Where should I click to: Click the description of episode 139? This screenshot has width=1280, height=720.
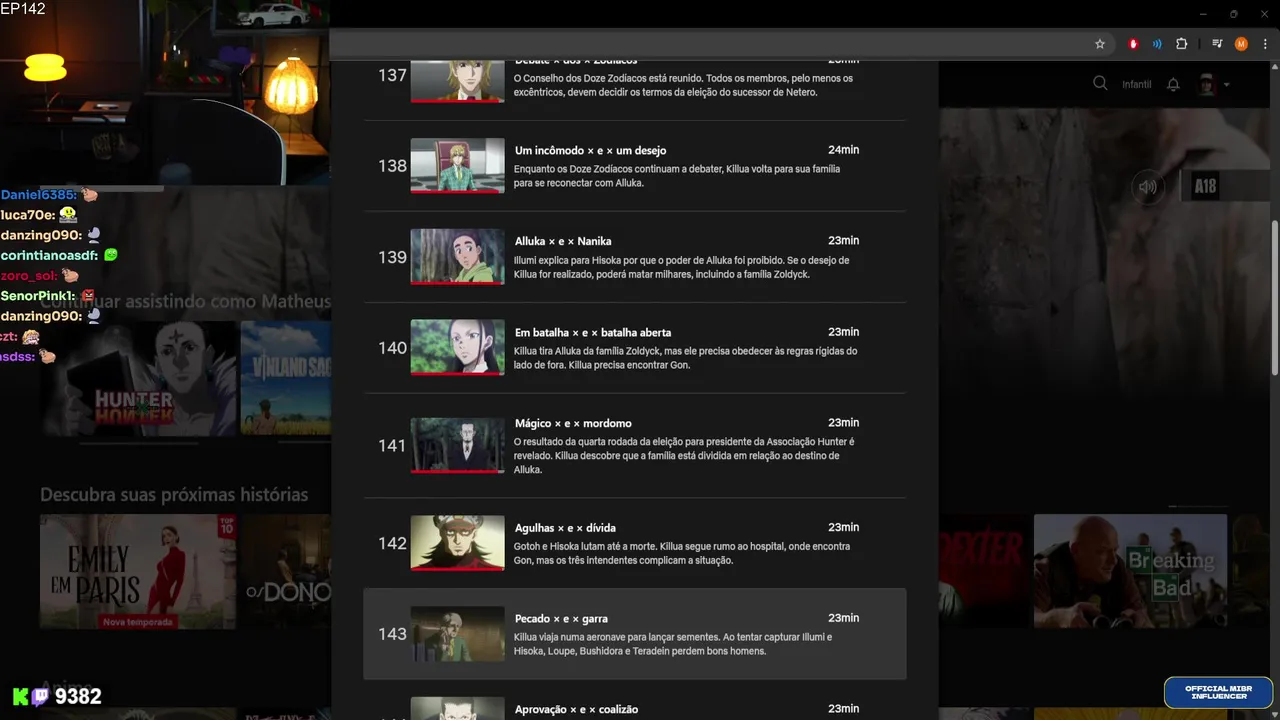pyautogui.click(x=682, y=267)
